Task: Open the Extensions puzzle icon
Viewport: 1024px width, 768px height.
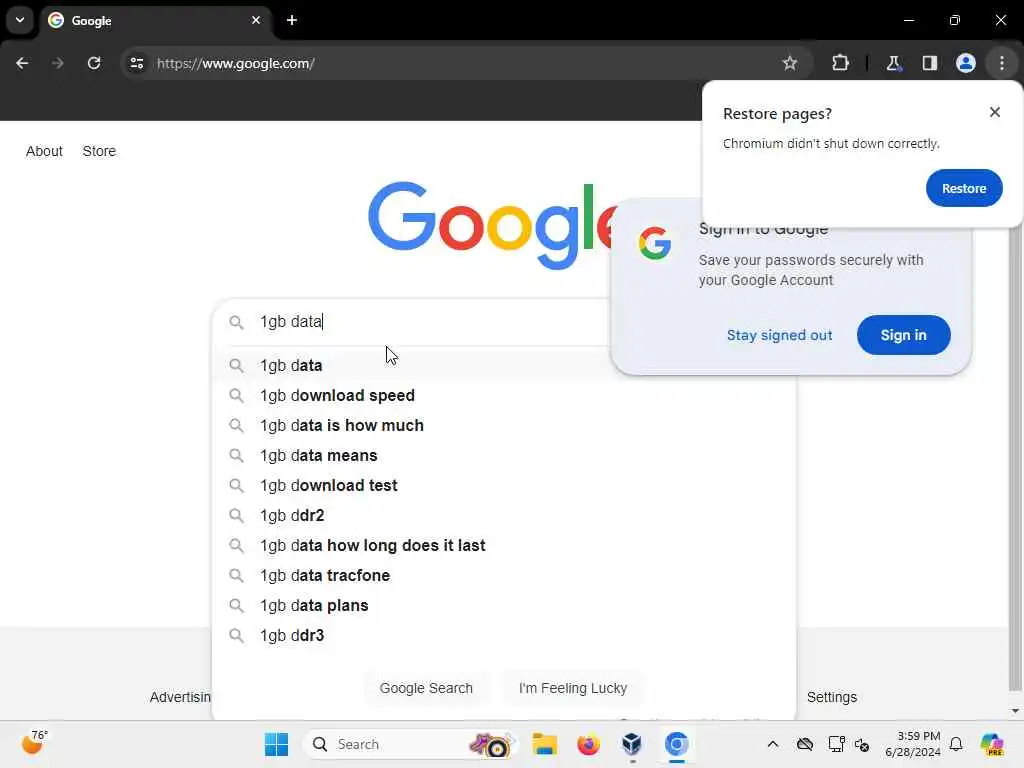Action: (x=840, y=63)
